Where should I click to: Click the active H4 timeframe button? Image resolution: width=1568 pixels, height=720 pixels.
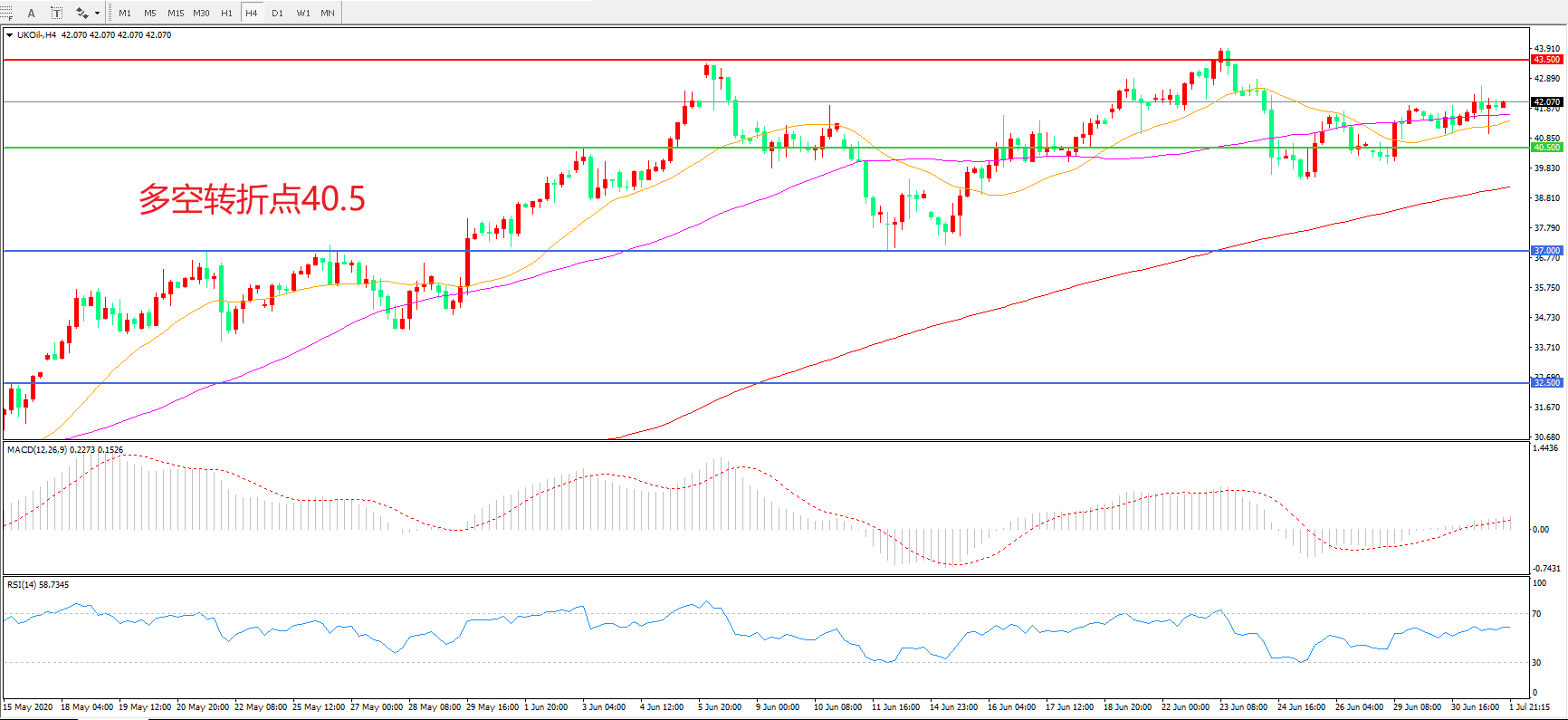[x=252, y=13]
